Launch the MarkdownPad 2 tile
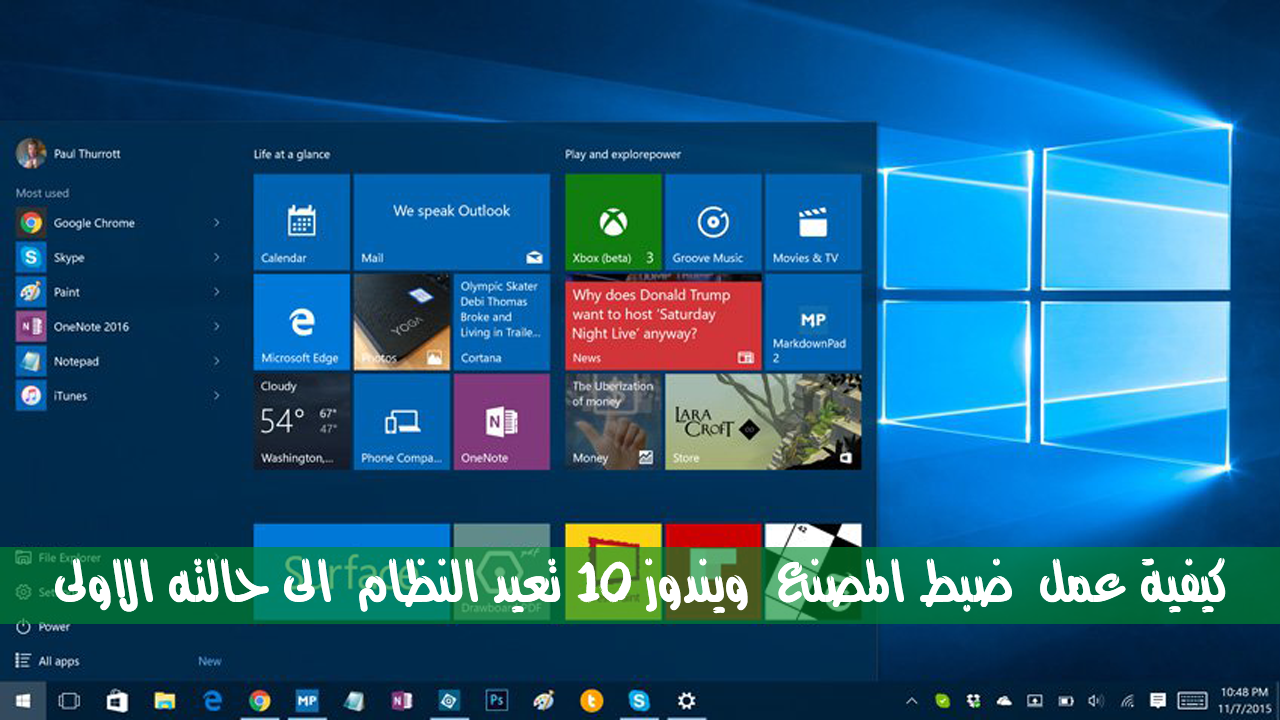1280x720 pixels. click(x=813, y=322)
